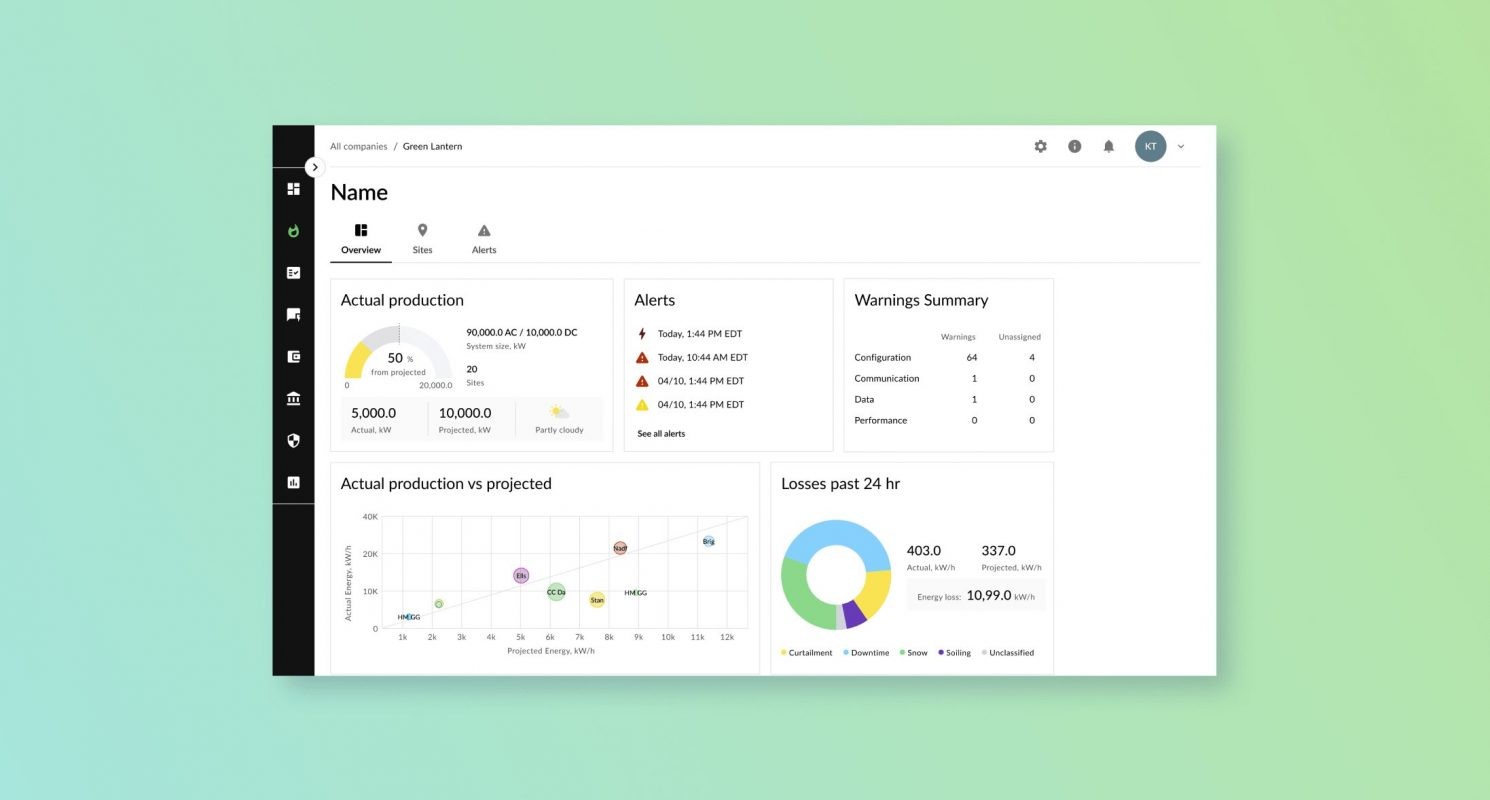Click the 90,000.0 AC / 10,000.0 DC system size

(521, 332)
